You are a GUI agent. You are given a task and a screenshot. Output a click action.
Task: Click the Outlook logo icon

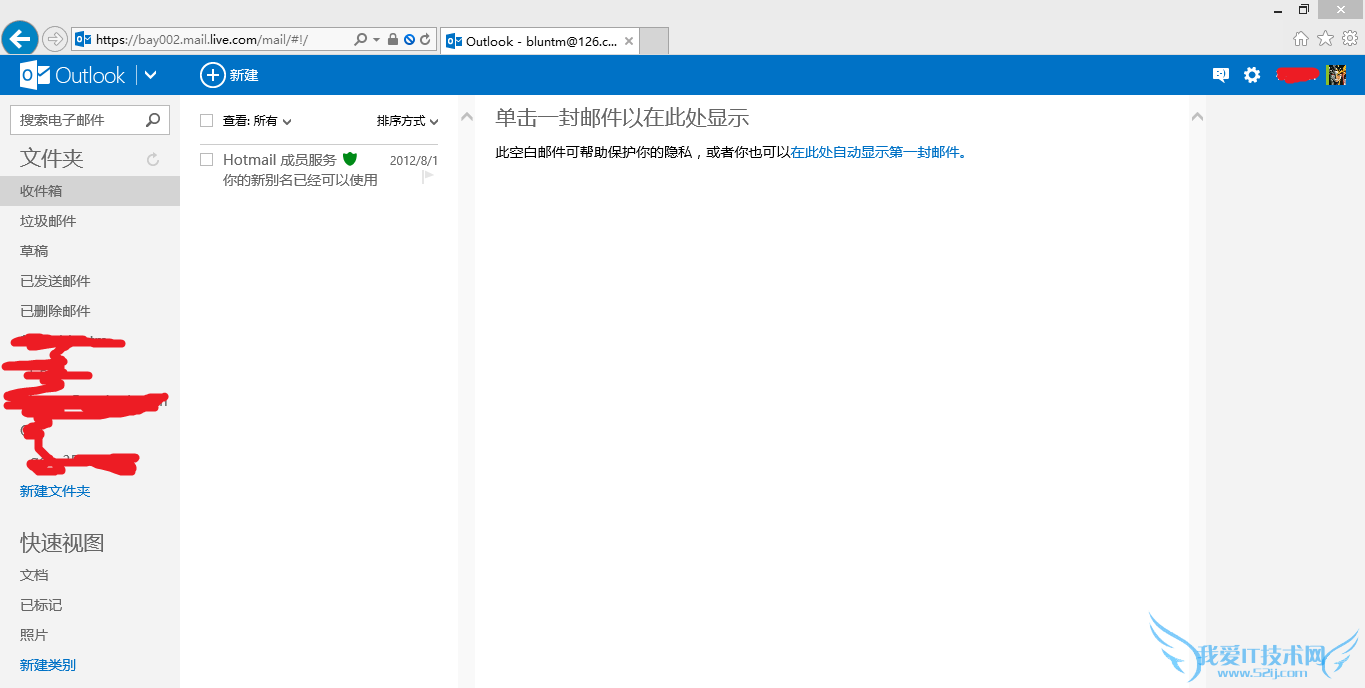(x=36, y=75)
